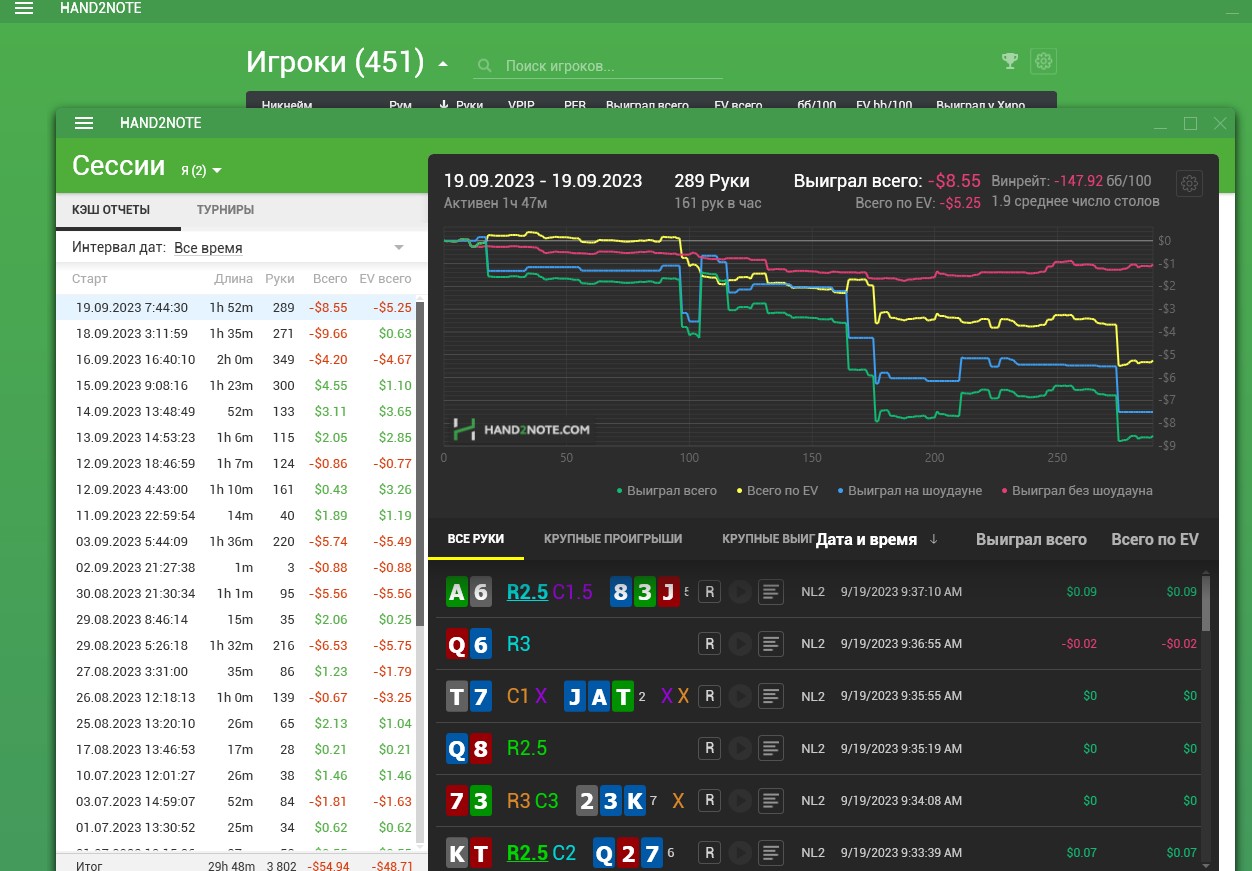Viewport: 1252px width, 871px height.
Task: Click the hands list vertical scrollbar
Action: click(1206, 603)
